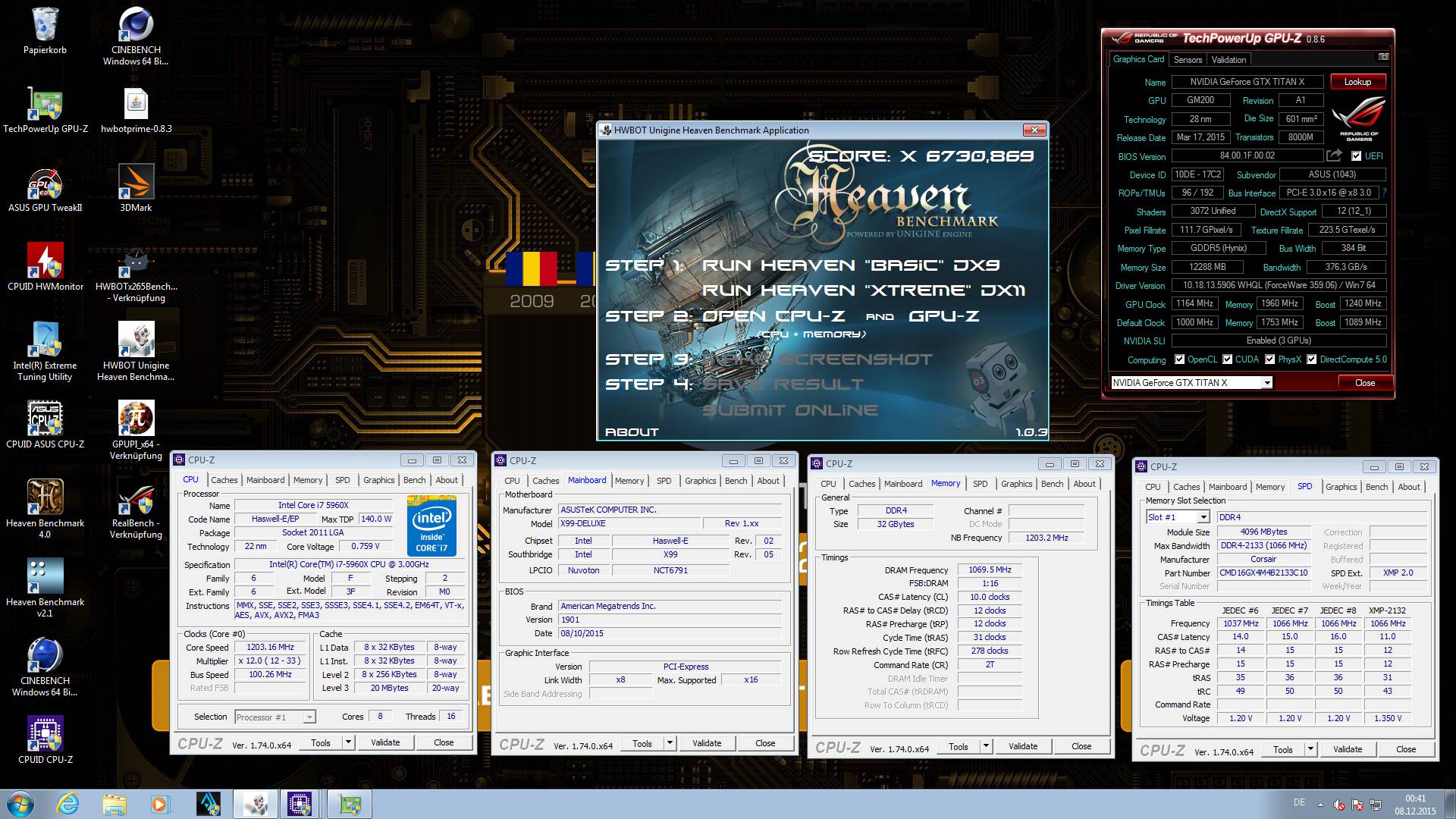Select the TechPowerUp GPU-Z desktop icon

coord(45,110)
